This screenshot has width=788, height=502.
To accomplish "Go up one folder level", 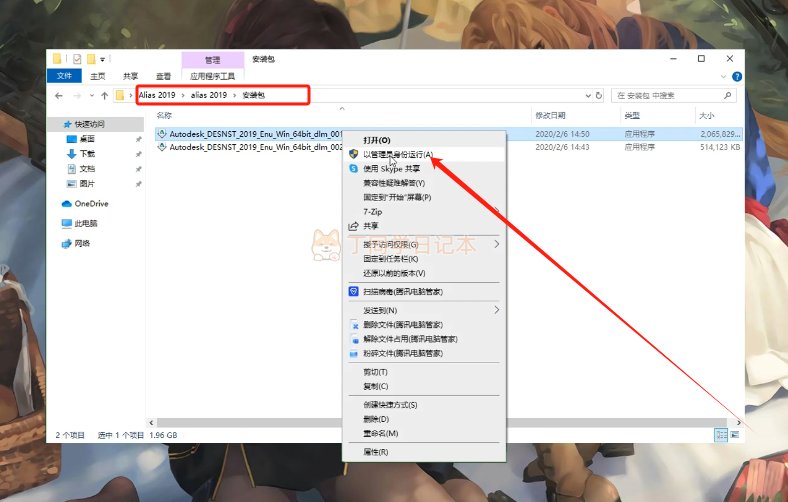I will 105,95.
